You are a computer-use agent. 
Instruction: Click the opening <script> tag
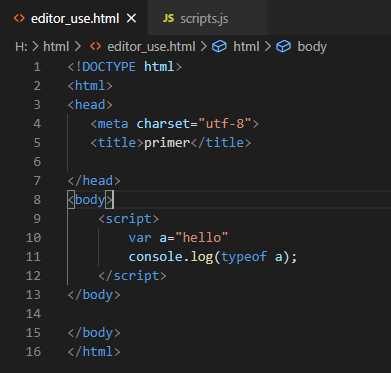point(129,219)
